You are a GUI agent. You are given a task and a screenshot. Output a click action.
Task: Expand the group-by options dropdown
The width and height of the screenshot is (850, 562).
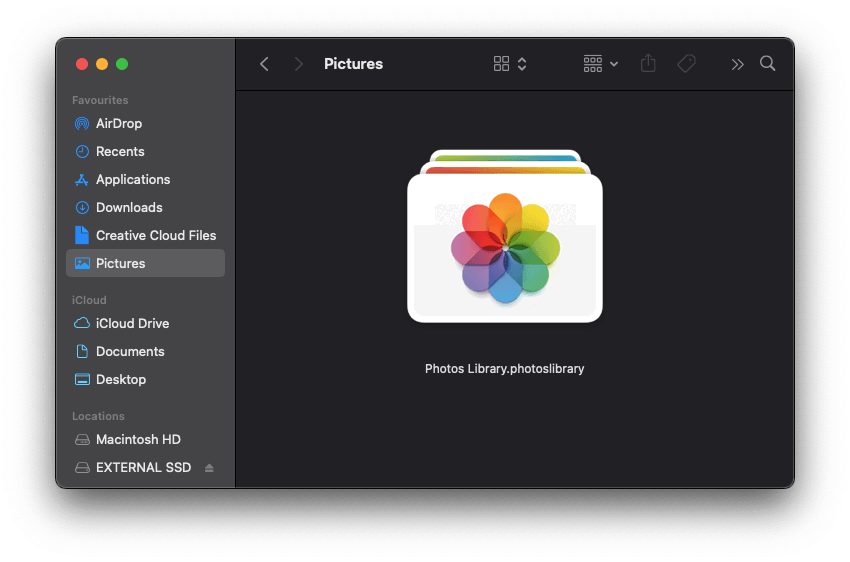(600, 64)
